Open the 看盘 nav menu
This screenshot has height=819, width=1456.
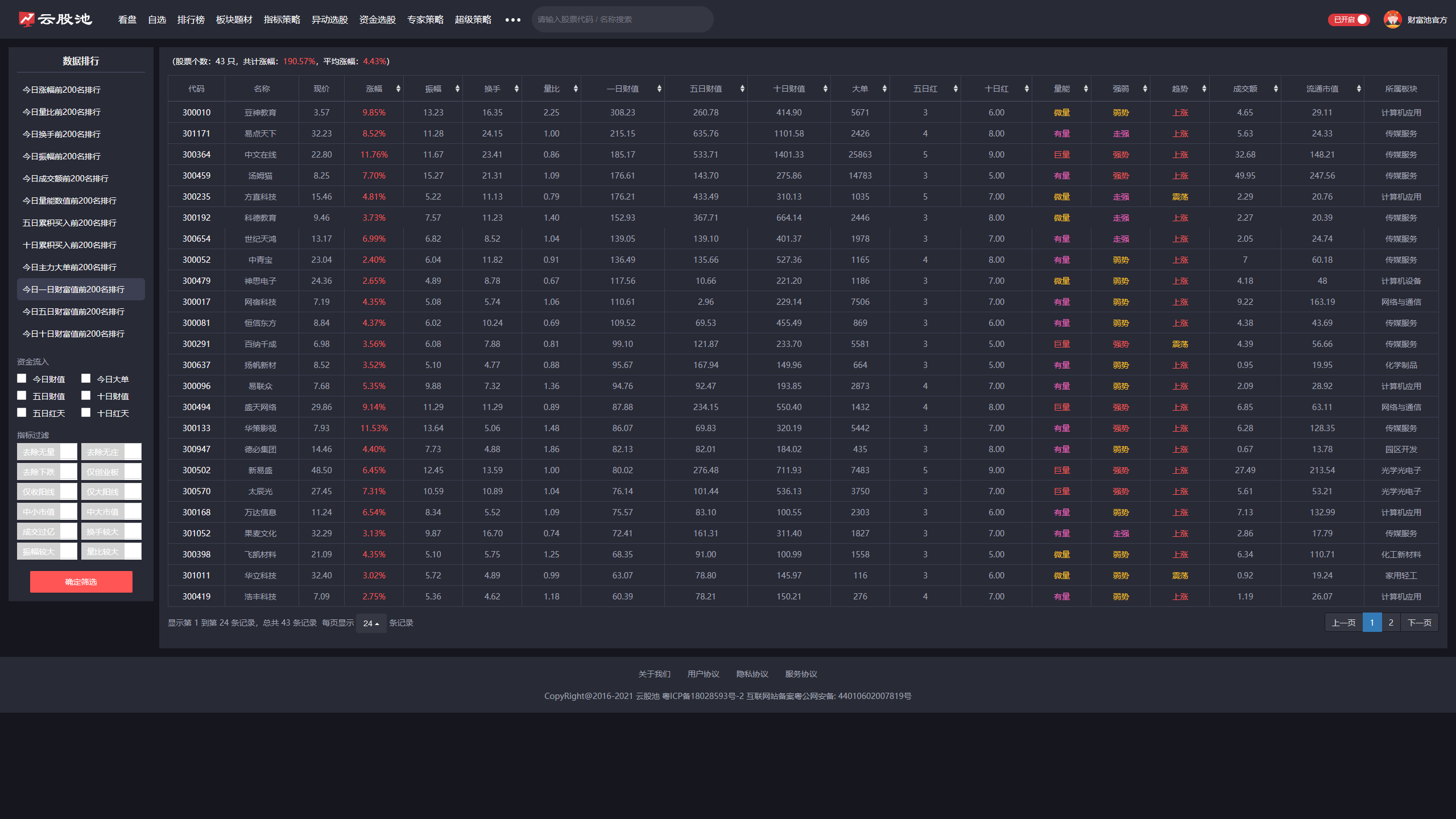127,20
